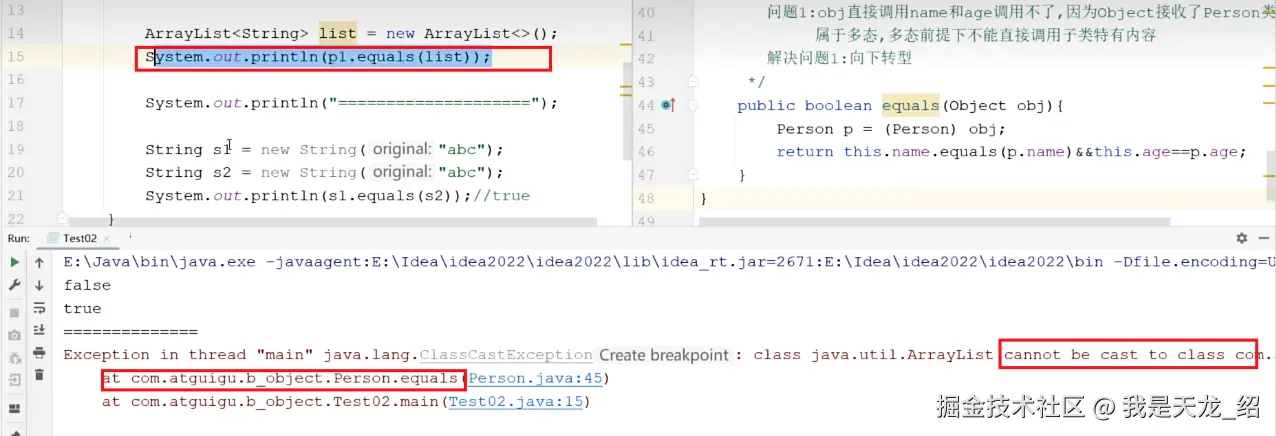
Task: Click the separator println on line 17
Action: [351, 103]
